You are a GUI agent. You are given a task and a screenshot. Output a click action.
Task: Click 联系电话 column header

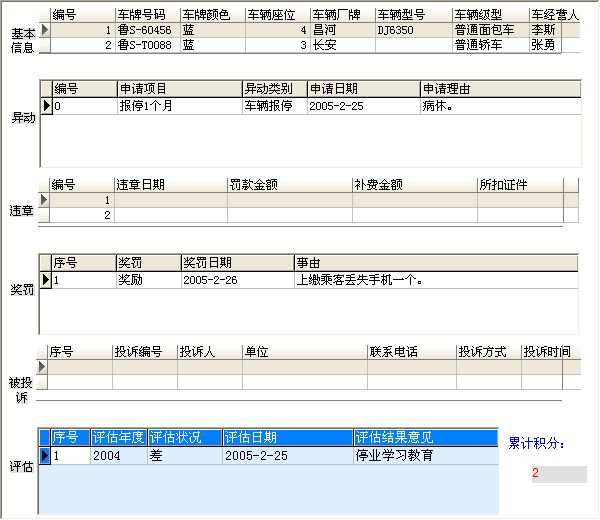pos(412,352)
